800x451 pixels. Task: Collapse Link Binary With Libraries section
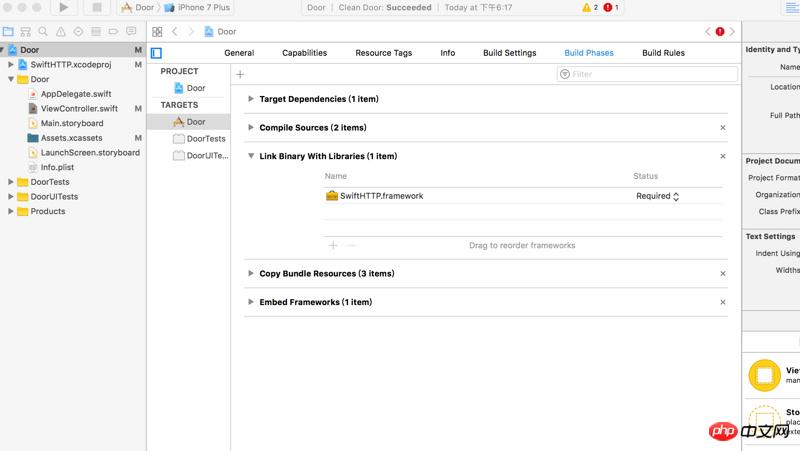pos(251,156)
